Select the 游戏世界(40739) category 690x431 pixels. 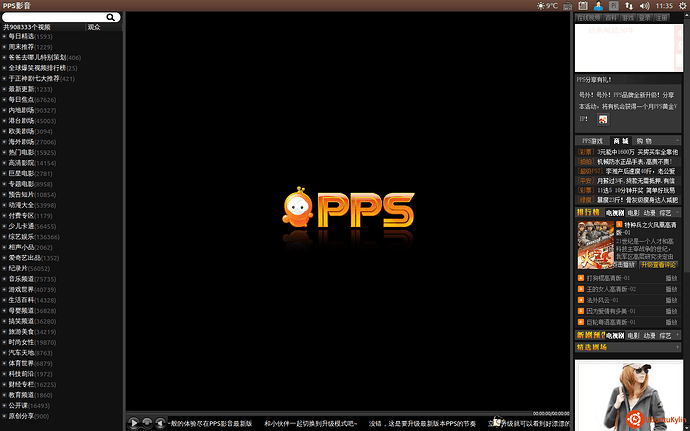32,290
